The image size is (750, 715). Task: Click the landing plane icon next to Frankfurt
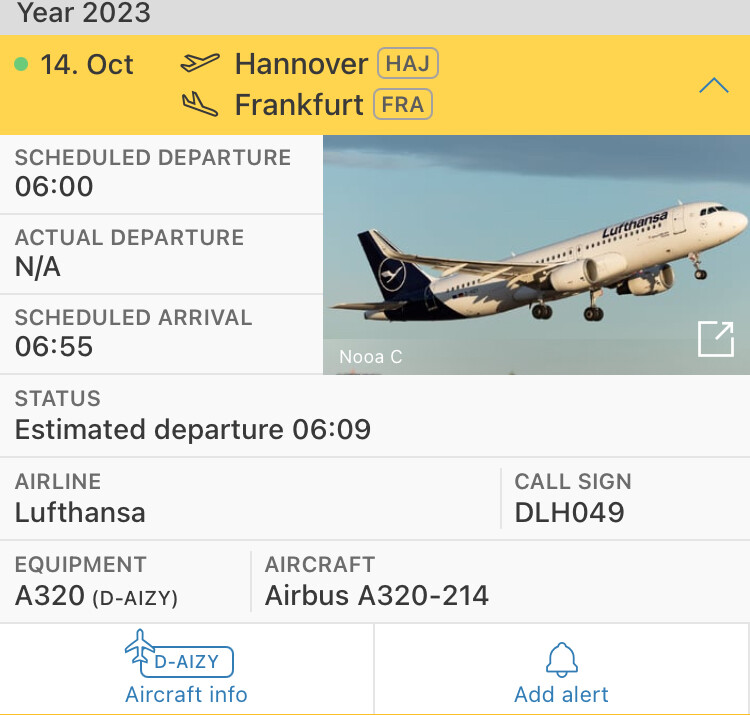(x=200, y=103)
